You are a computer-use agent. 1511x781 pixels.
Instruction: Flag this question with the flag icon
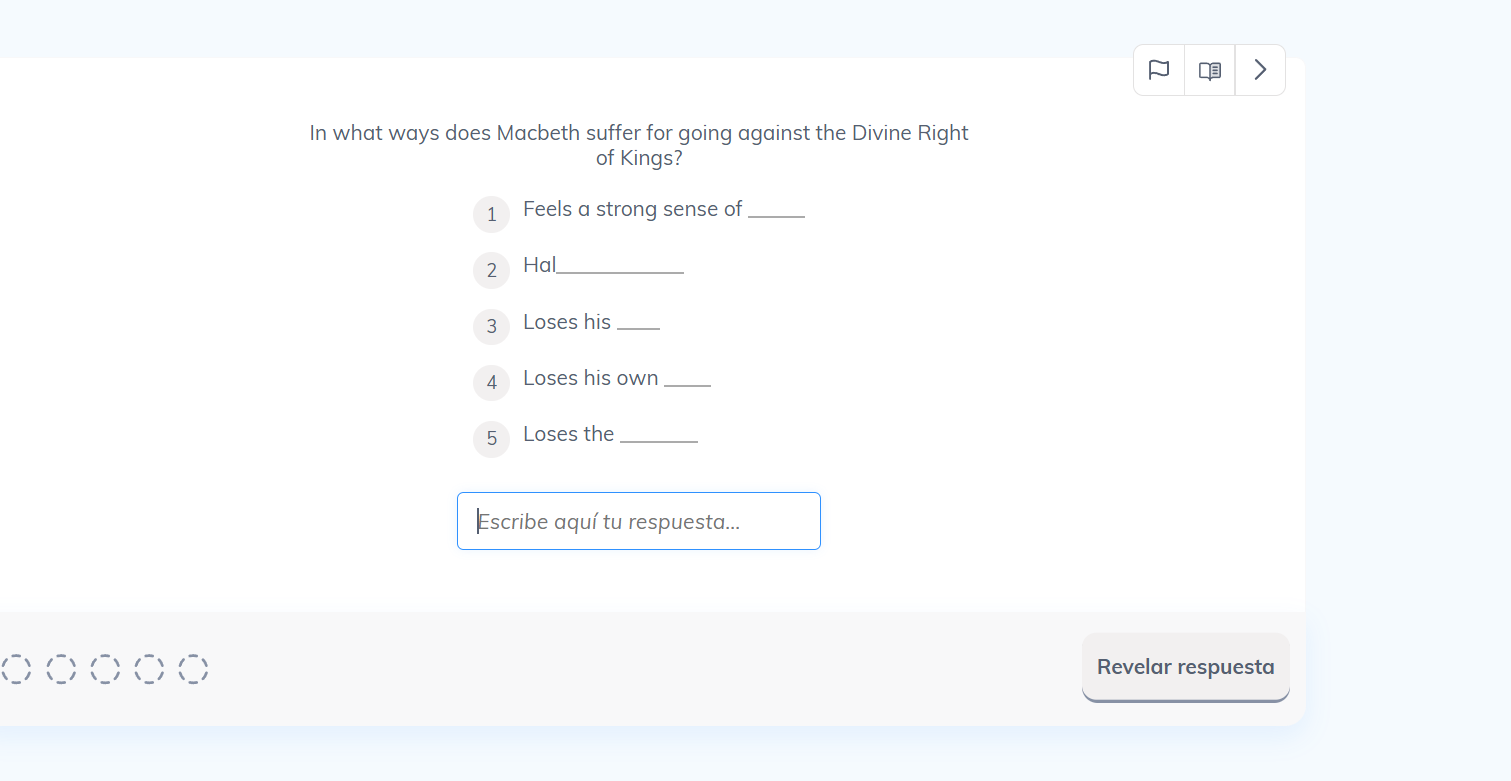[1159, 70]
